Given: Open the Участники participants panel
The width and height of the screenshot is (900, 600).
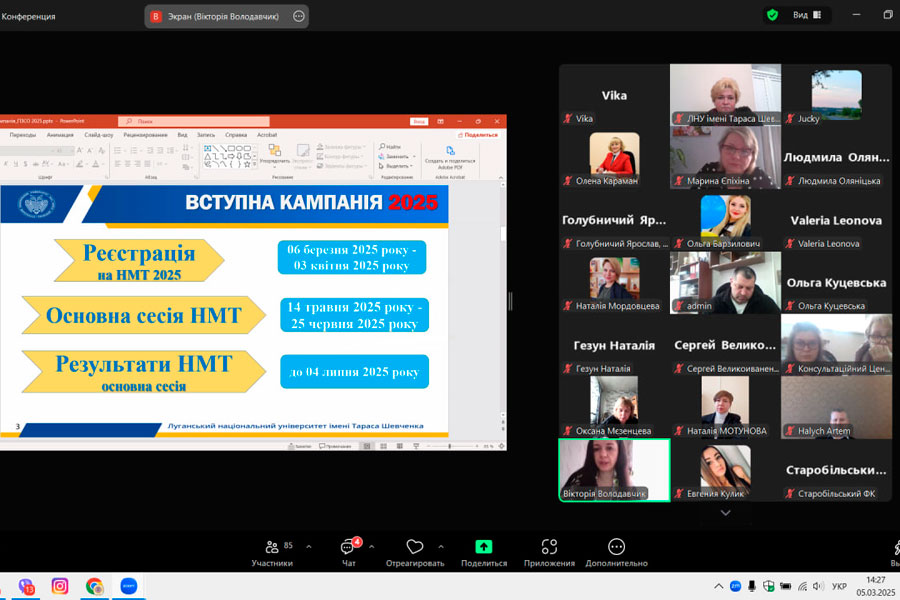Looking at the screenshot, I should pyautogui.click(x=272, y=552).
